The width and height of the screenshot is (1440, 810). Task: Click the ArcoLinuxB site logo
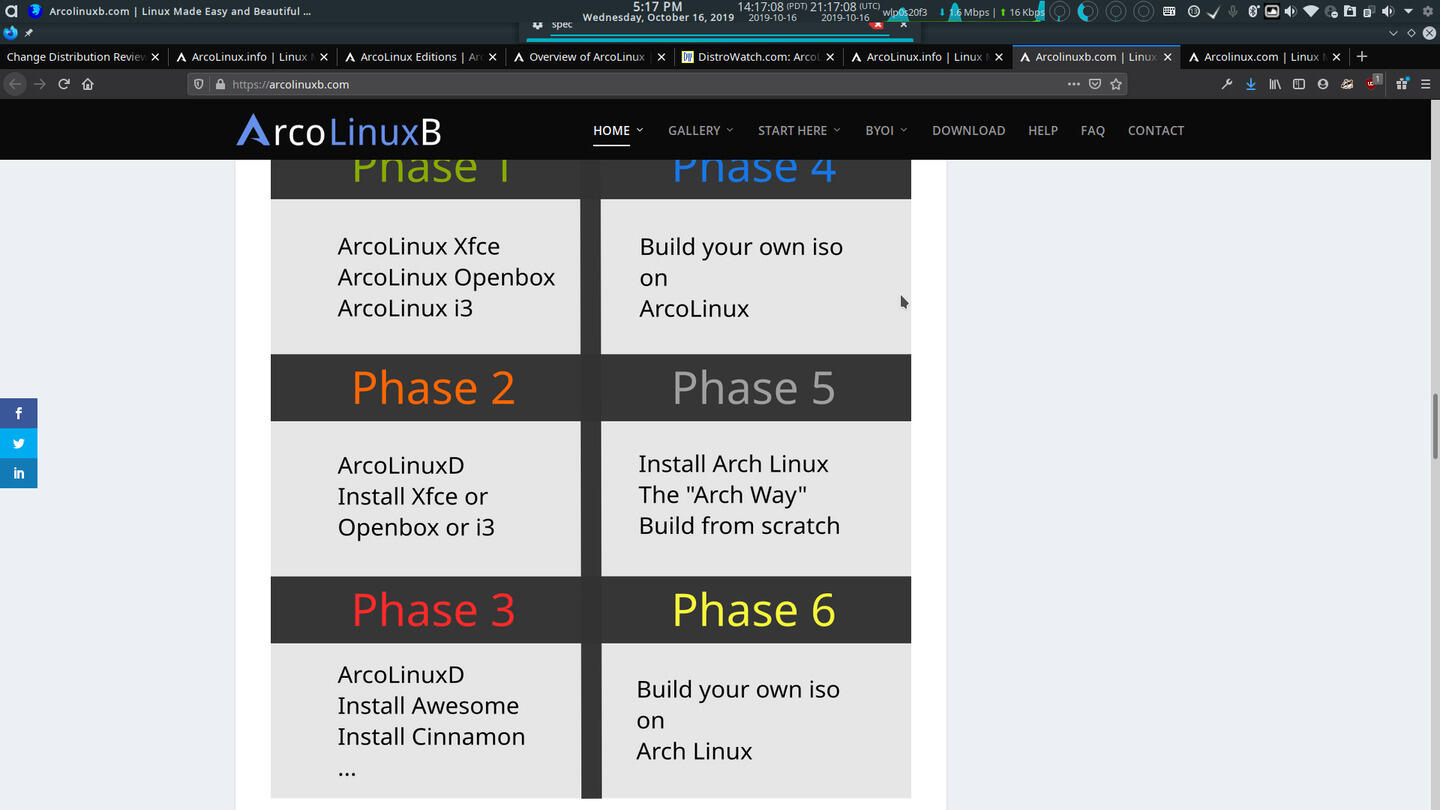point(338,131)
